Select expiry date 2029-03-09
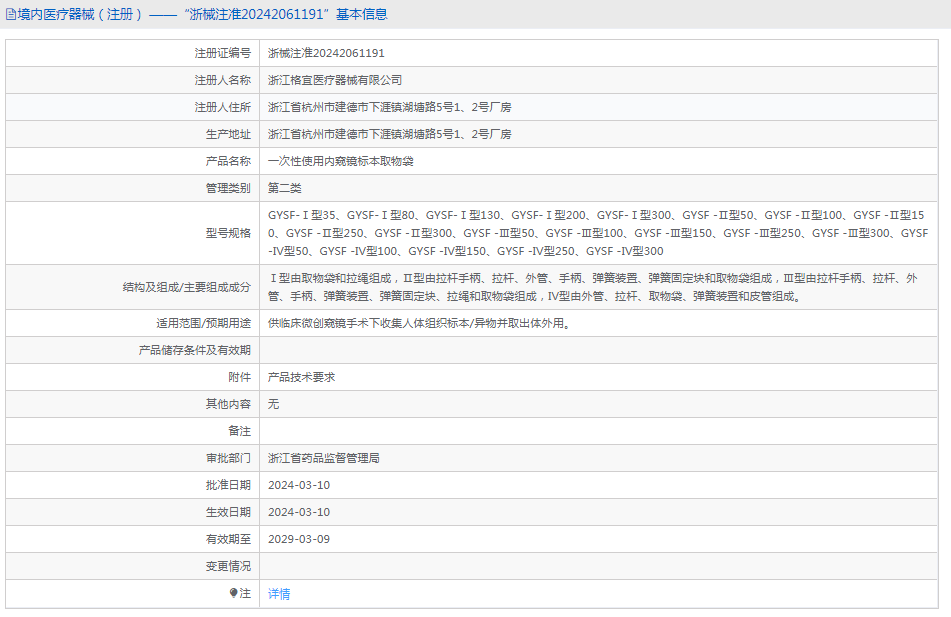 point(299,539)
